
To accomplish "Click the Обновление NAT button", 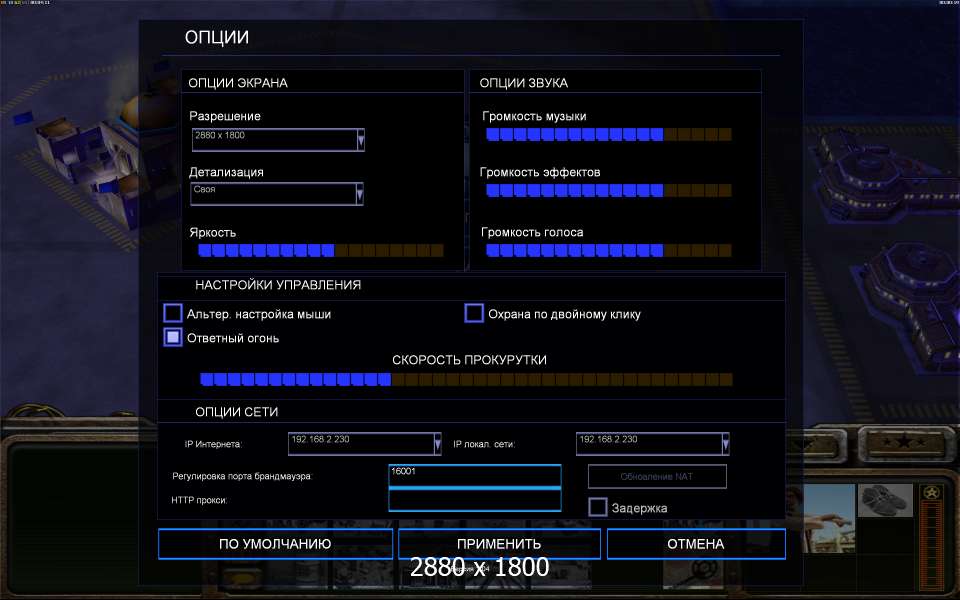I will pyautogui.click(x=657, y=476).
